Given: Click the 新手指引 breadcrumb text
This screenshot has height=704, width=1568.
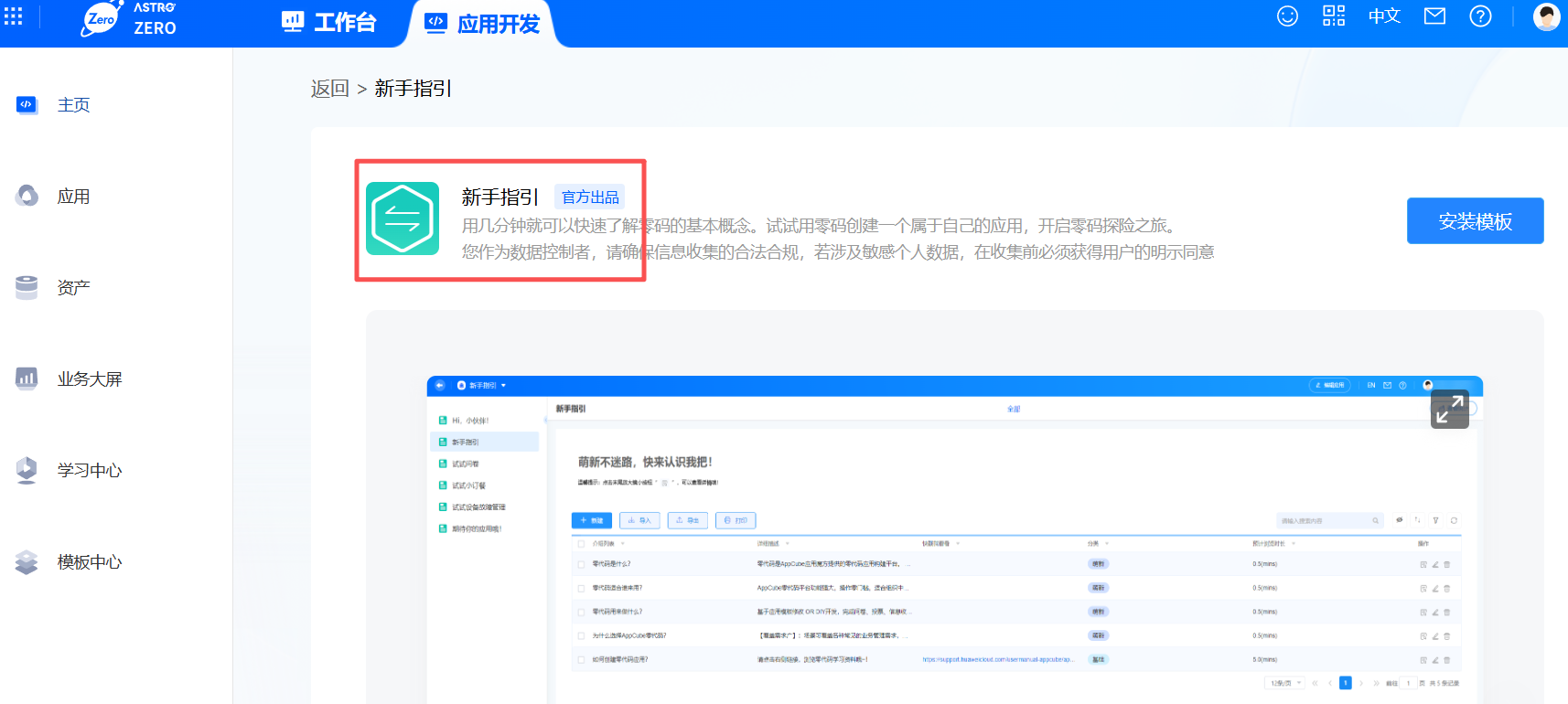Looking at the screenshot, I should click(x=413, y=89).
